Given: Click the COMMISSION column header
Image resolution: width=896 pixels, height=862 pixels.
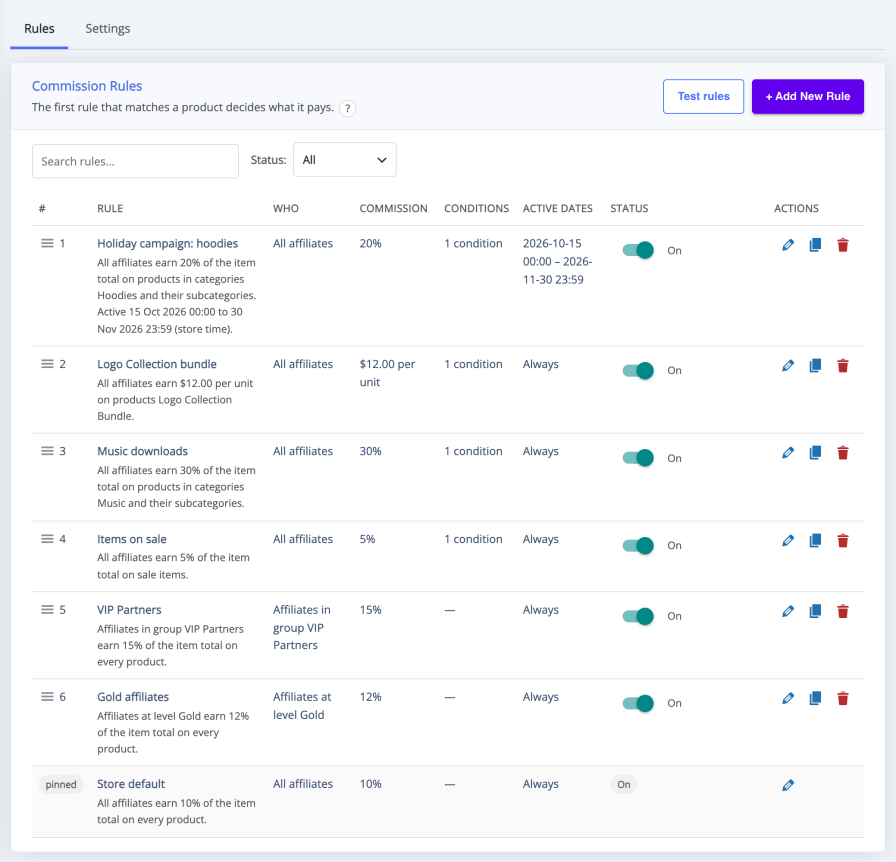Looking at the screenshot, I should pos(393,209).
